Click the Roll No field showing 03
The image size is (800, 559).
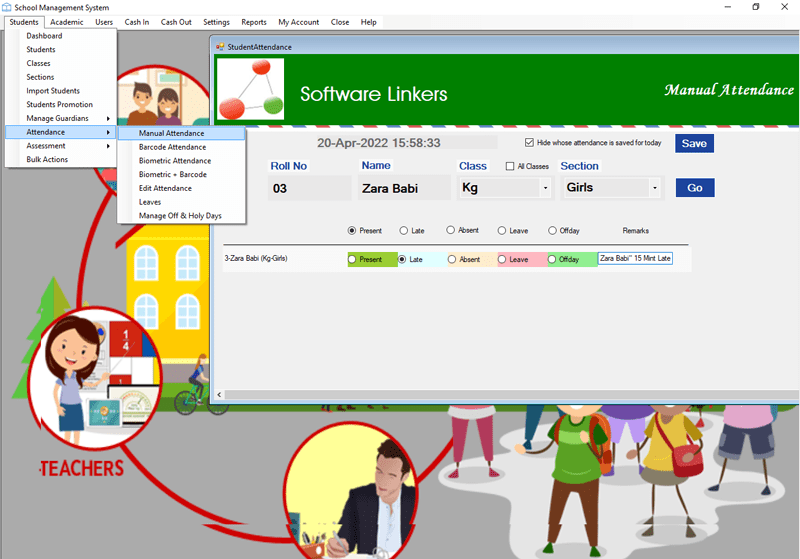(310, 188)
